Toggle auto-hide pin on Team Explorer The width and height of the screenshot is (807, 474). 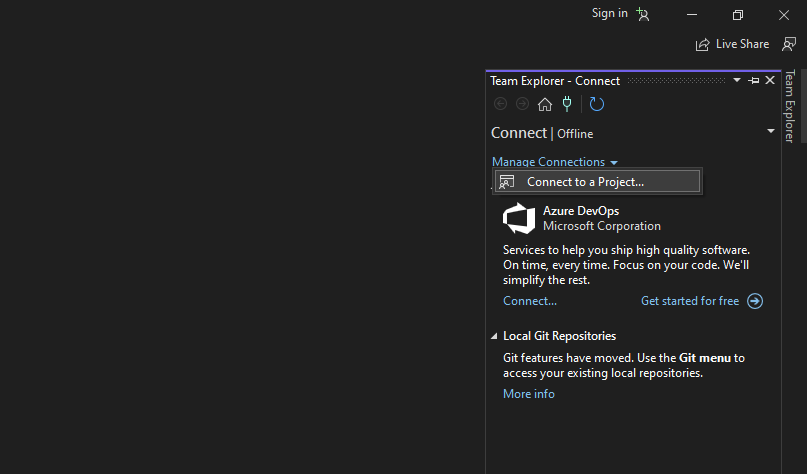point(753,80)
